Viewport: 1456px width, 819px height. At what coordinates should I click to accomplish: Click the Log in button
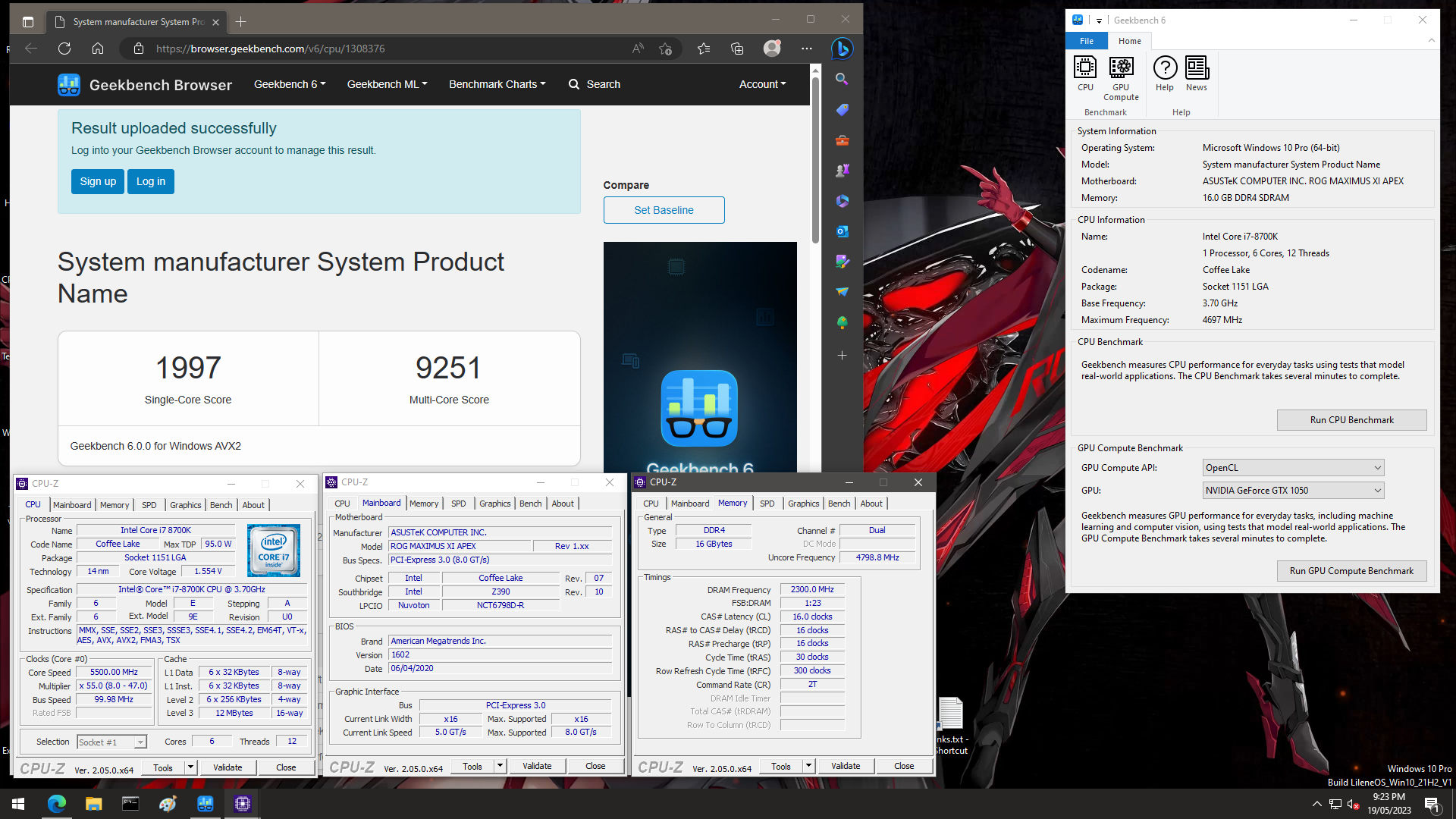[151, 181]
